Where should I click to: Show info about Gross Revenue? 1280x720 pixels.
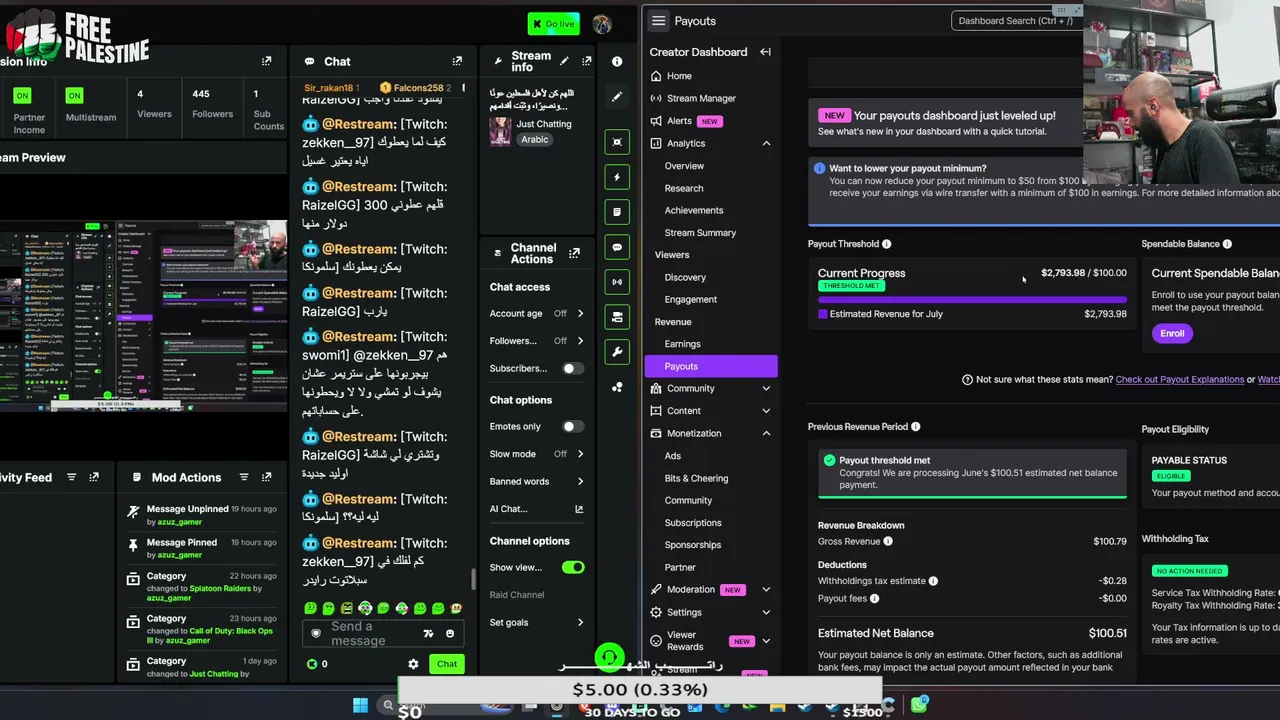click(x=888, y=542)
